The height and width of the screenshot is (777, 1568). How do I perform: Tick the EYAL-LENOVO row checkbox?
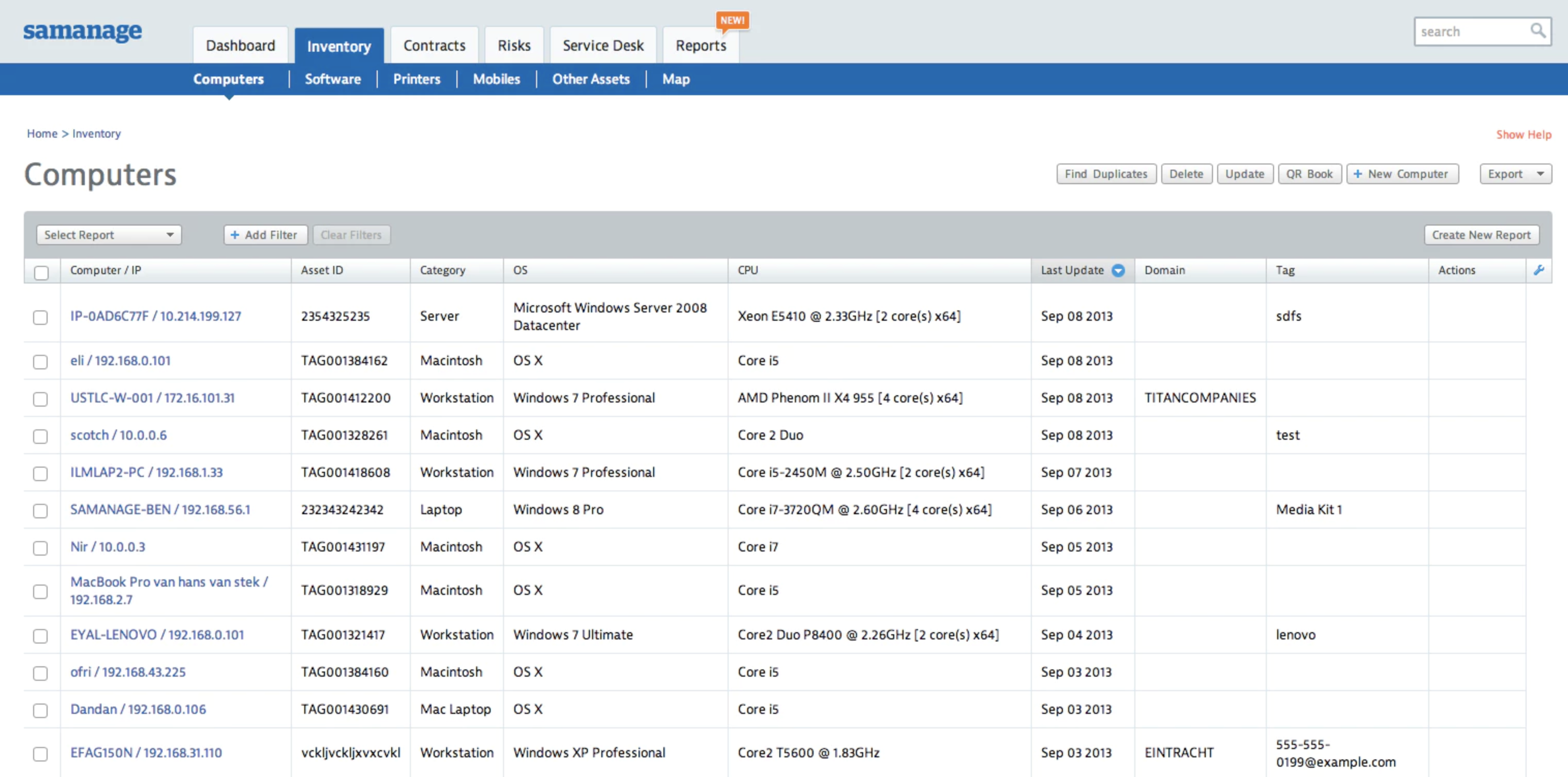click(40, 635)
